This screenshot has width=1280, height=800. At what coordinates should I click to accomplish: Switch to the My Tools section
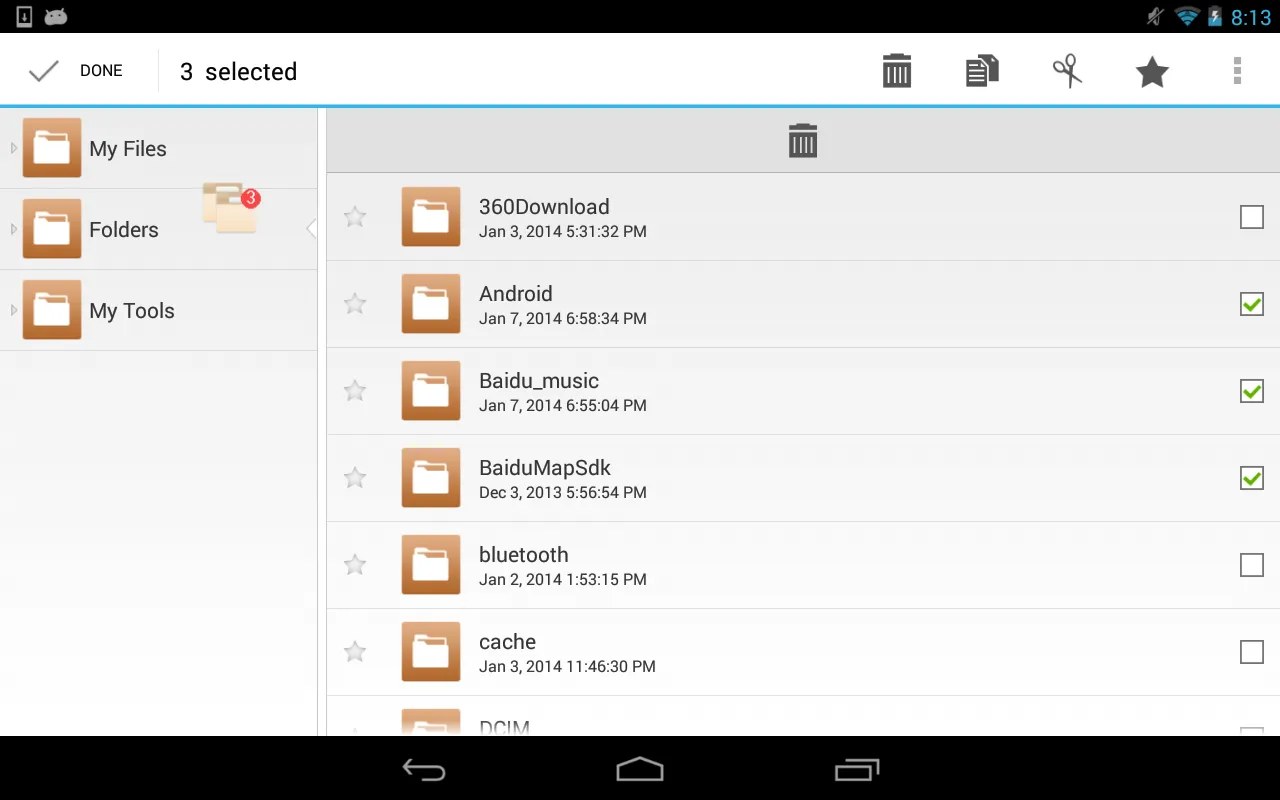pyautogui.click(x=131, y=310)
